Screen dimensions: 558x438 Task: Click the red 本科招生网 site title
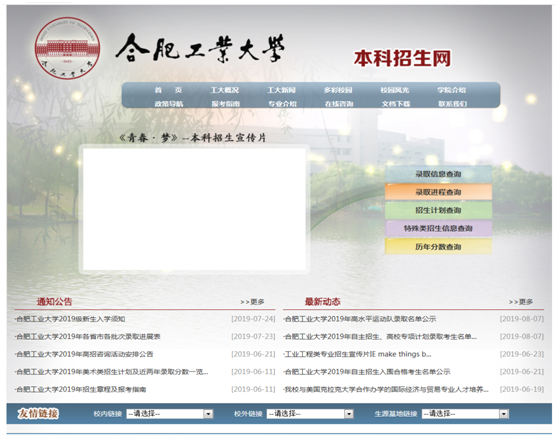(402, 58)
